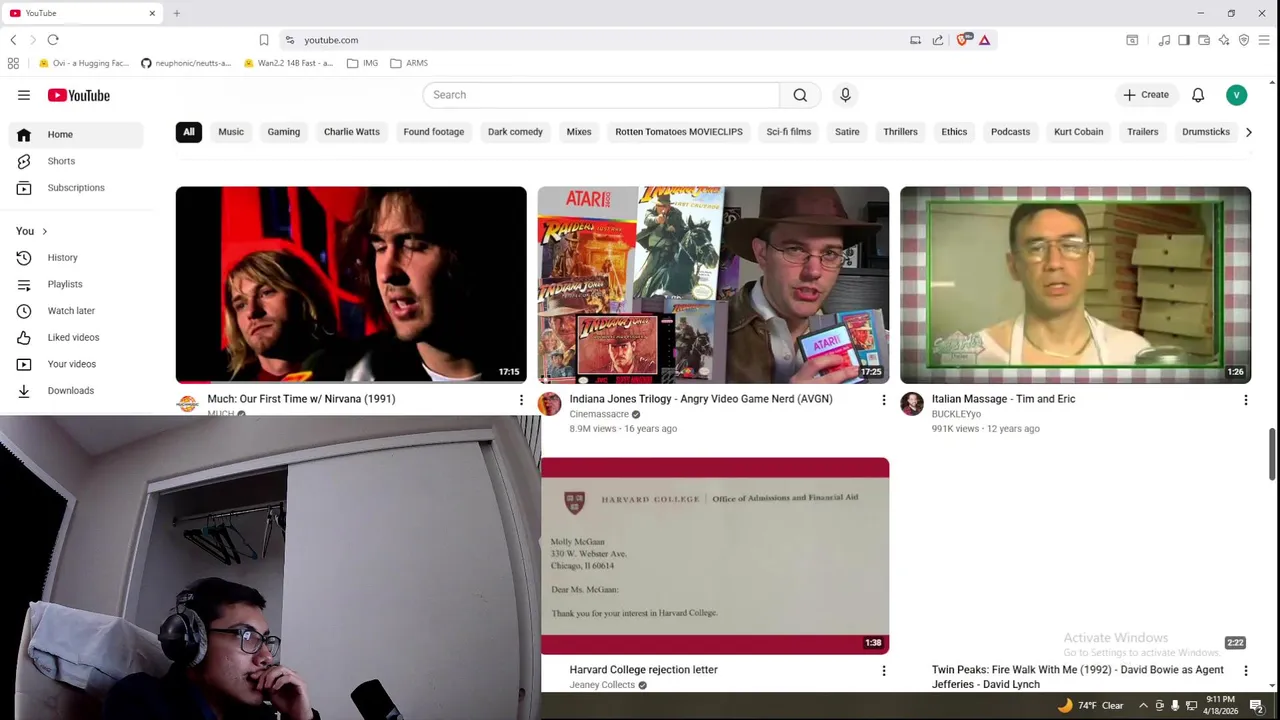
Task: Click the YouTube logo
Action: (x=78, y=95)
